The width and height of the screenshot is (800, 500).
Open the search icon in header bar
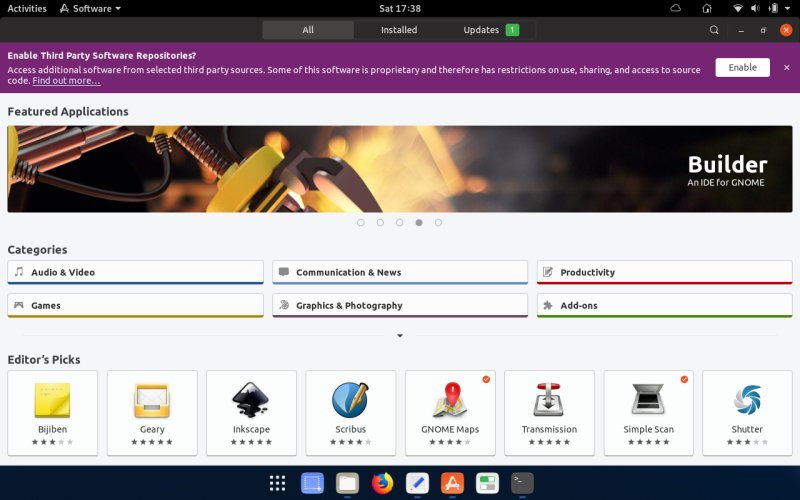[x=714, y=30]
